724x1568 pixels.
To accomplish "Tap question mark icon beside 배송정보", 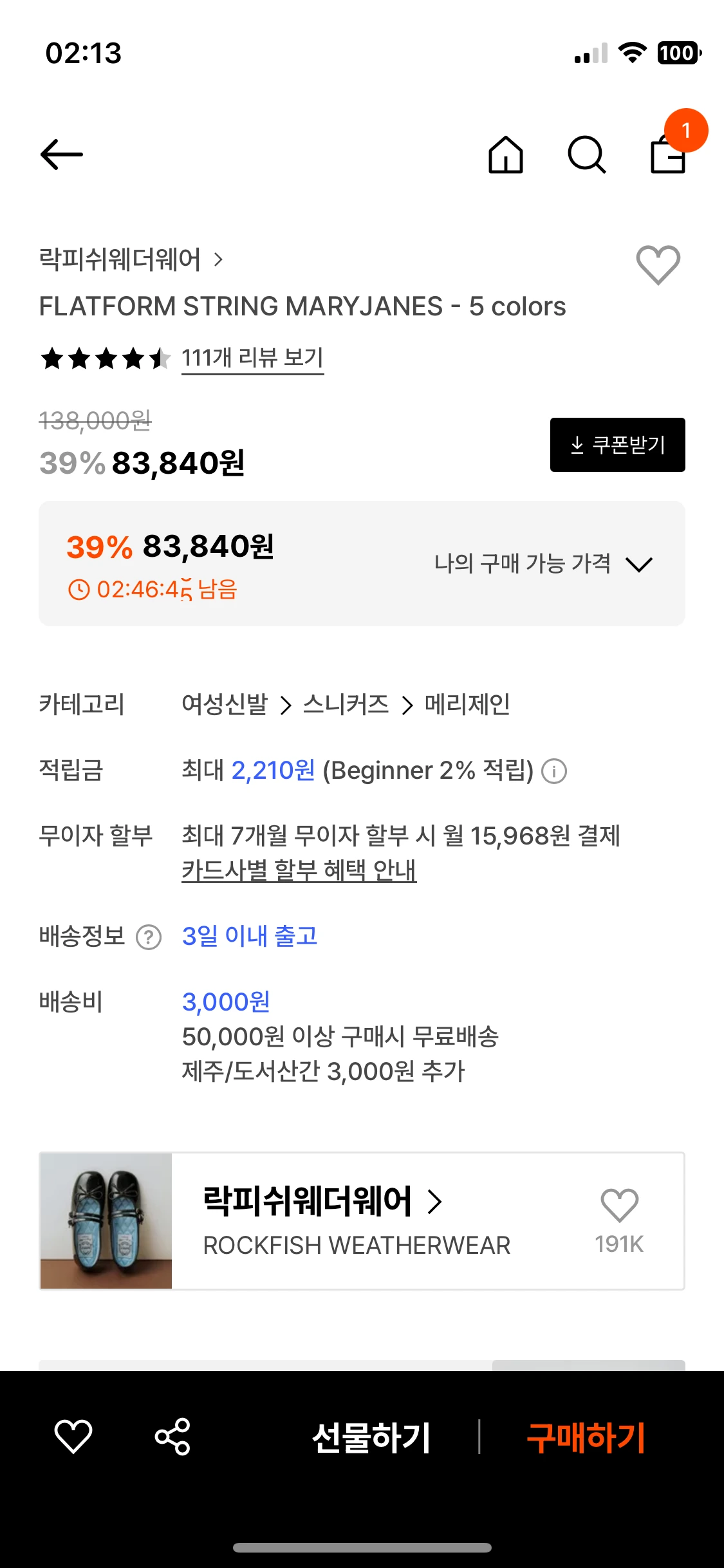I will (149, 937).
